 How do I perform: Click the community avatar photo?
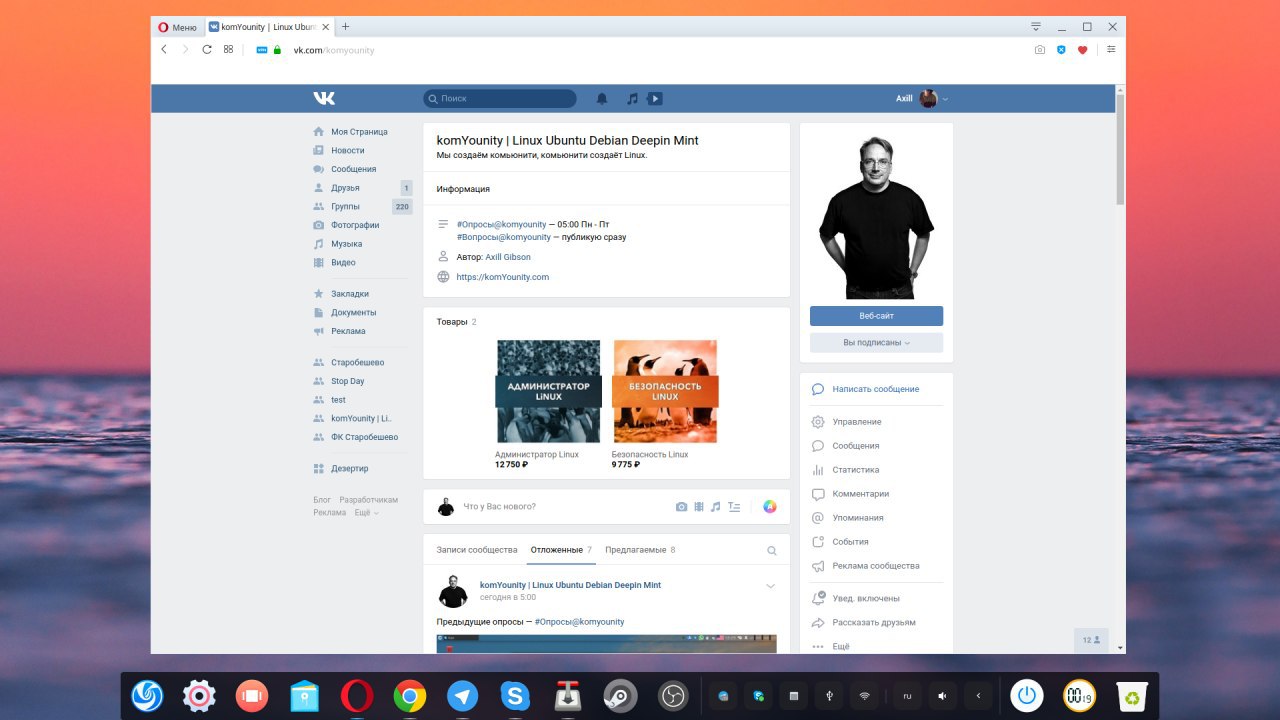coord(876,216)
